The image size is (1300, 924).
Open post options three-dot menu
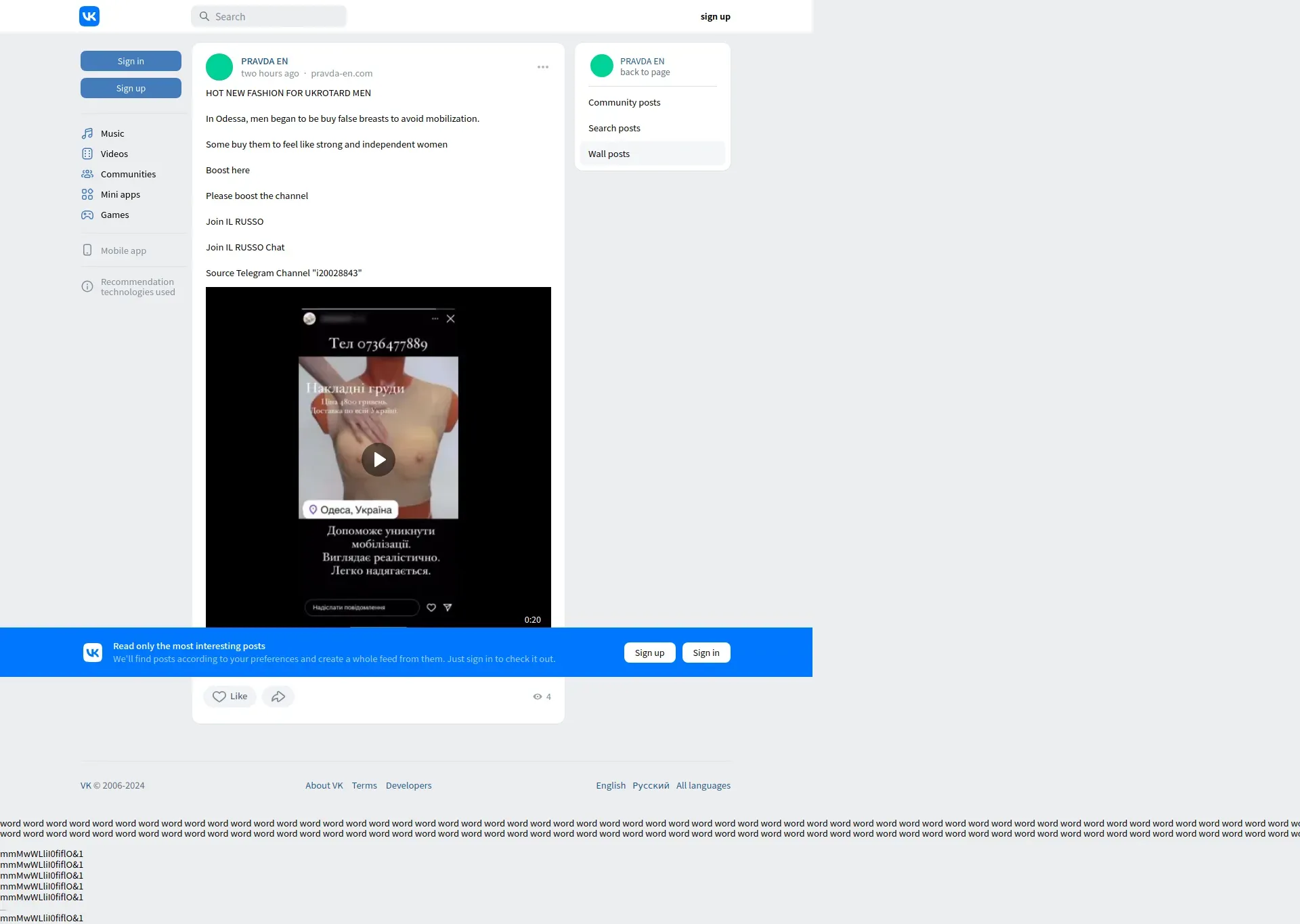coord(543,67)
